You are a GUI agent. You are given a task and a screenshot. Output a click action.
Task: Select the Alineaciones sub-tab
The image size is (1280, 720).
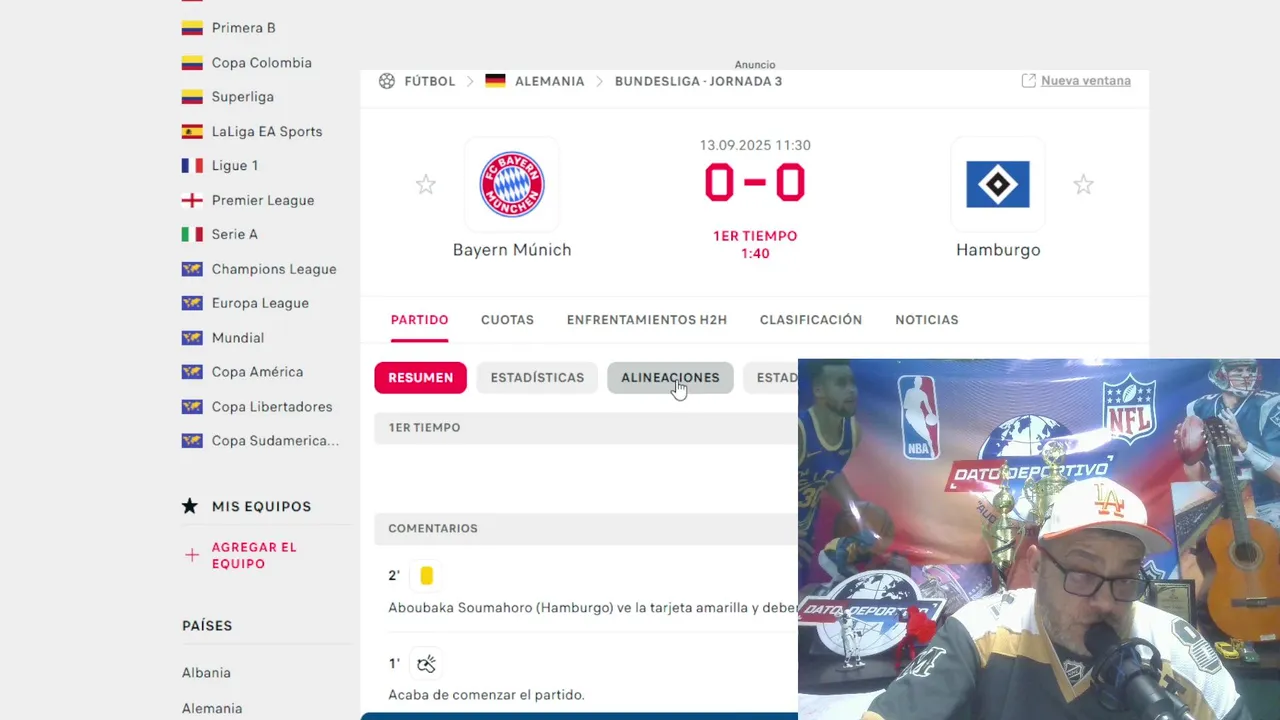click(670, 377)
